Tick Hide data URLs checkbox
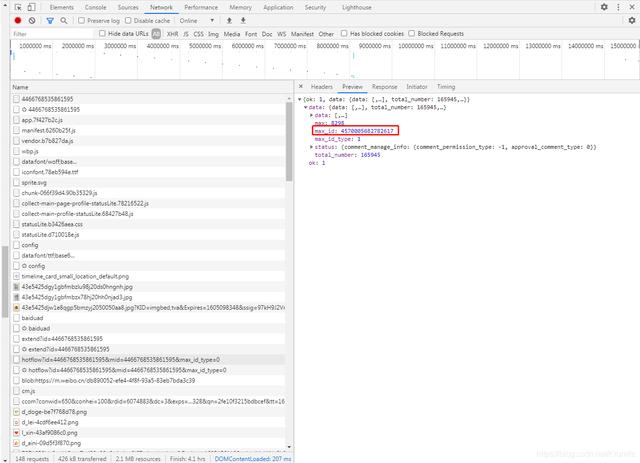Viewport: 640px width, 463px height. pos(100,33)
